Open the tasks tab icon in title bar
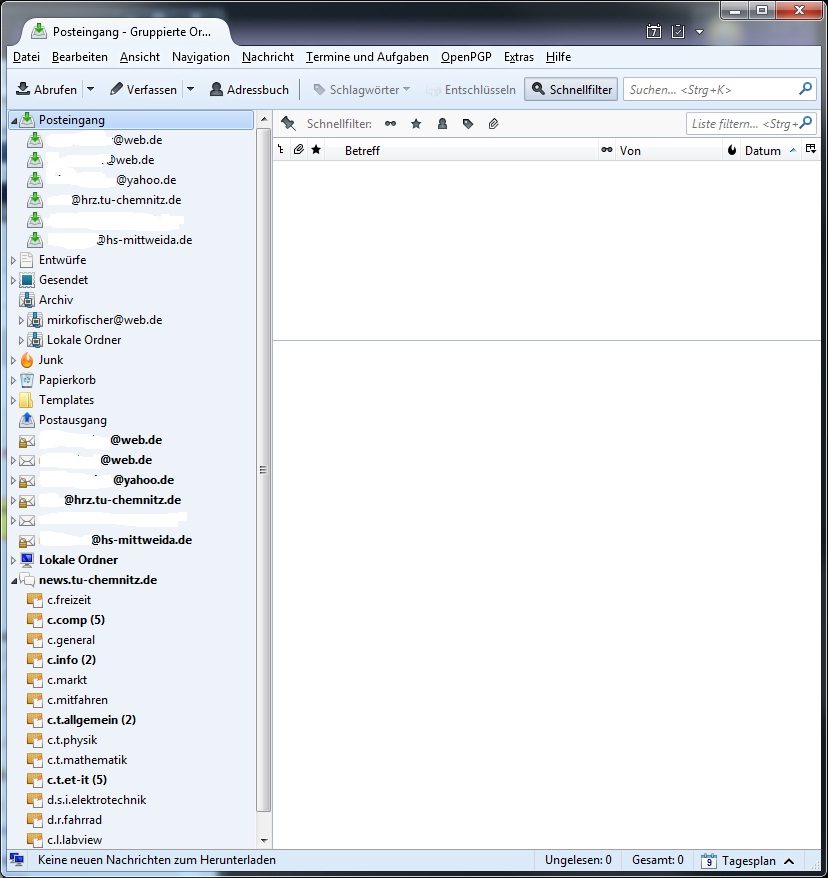828x878 pixels. click(678, 32)
